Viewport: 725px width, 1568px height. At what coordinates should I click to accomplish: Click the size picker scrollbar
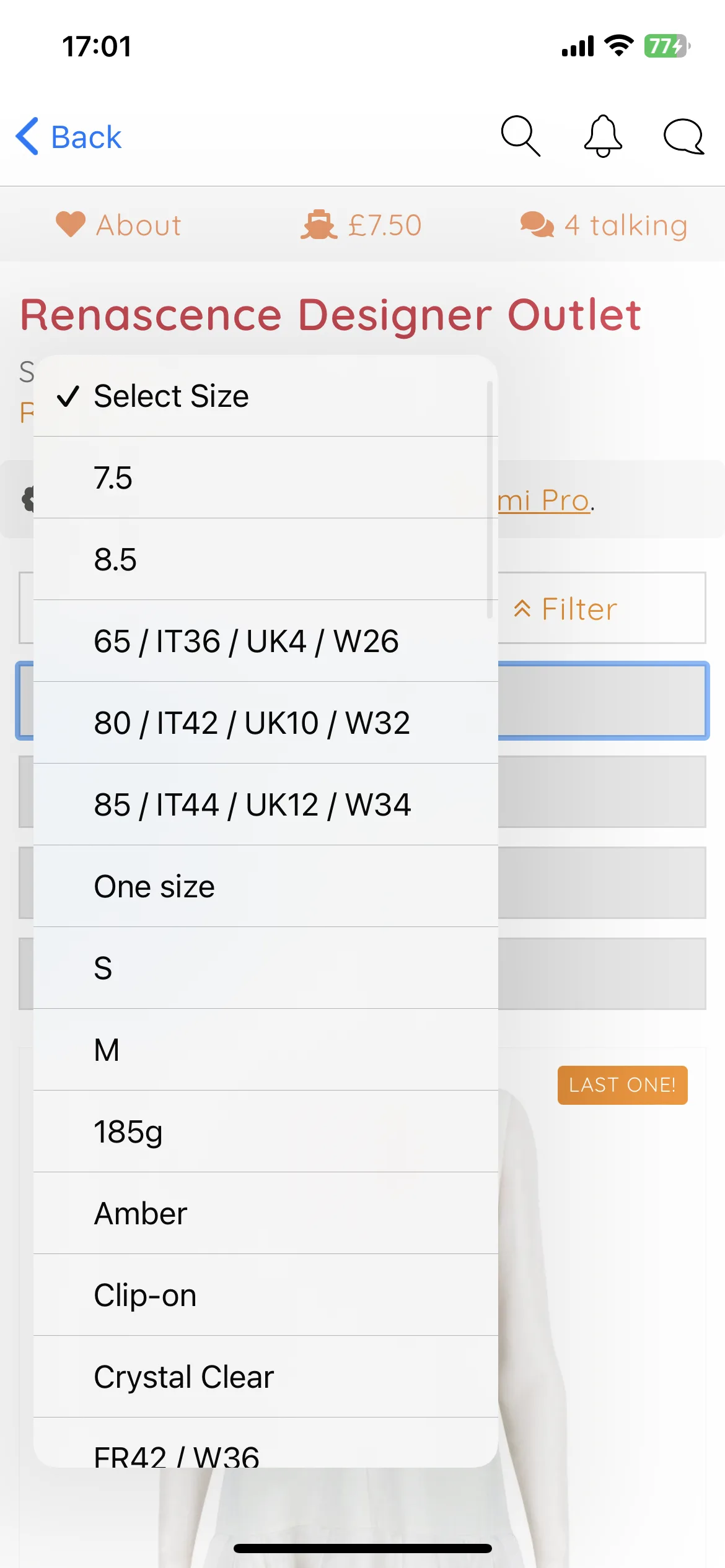pyautogui.click(x=490, y=499)
